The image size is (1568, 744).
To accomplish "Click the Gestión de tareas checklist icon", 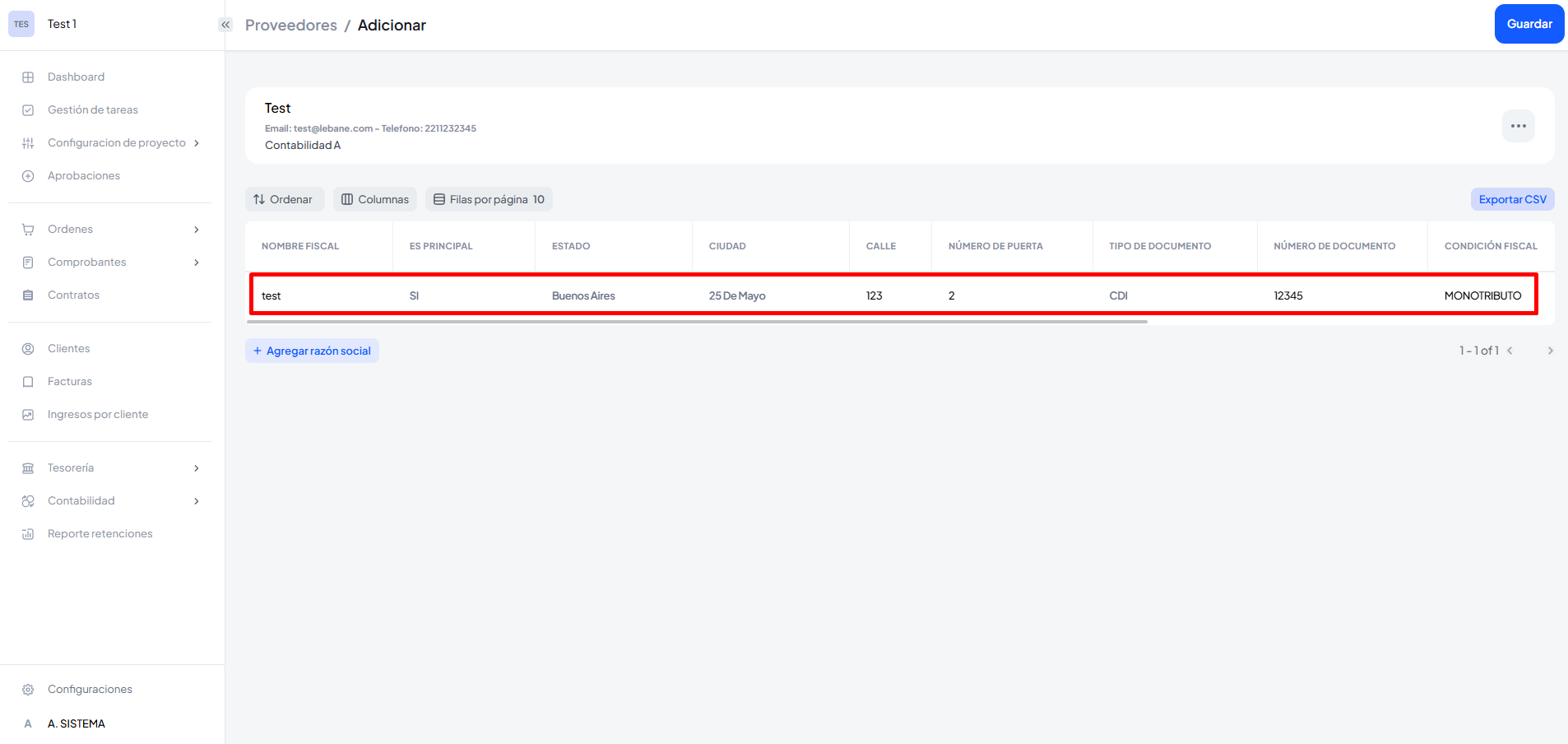I will click(x=28, y=110).
